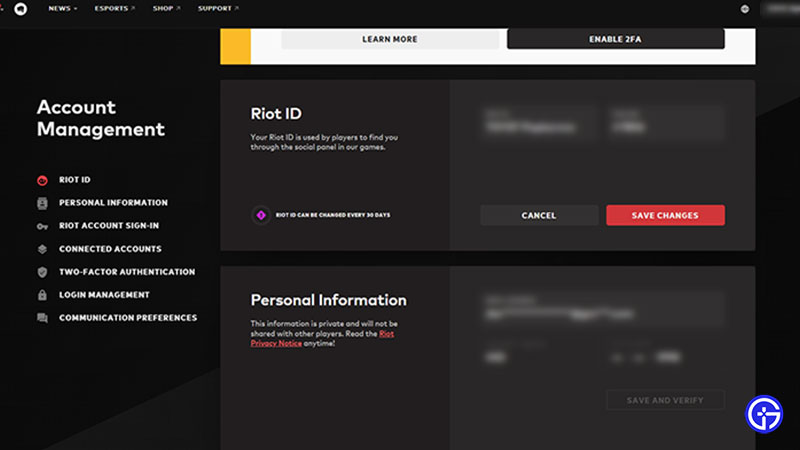Image resolution: width=800 pixels, height=450 pixels.
Task: Click the Personal Information sidebar icon
Action: click(x=42, y=203)
